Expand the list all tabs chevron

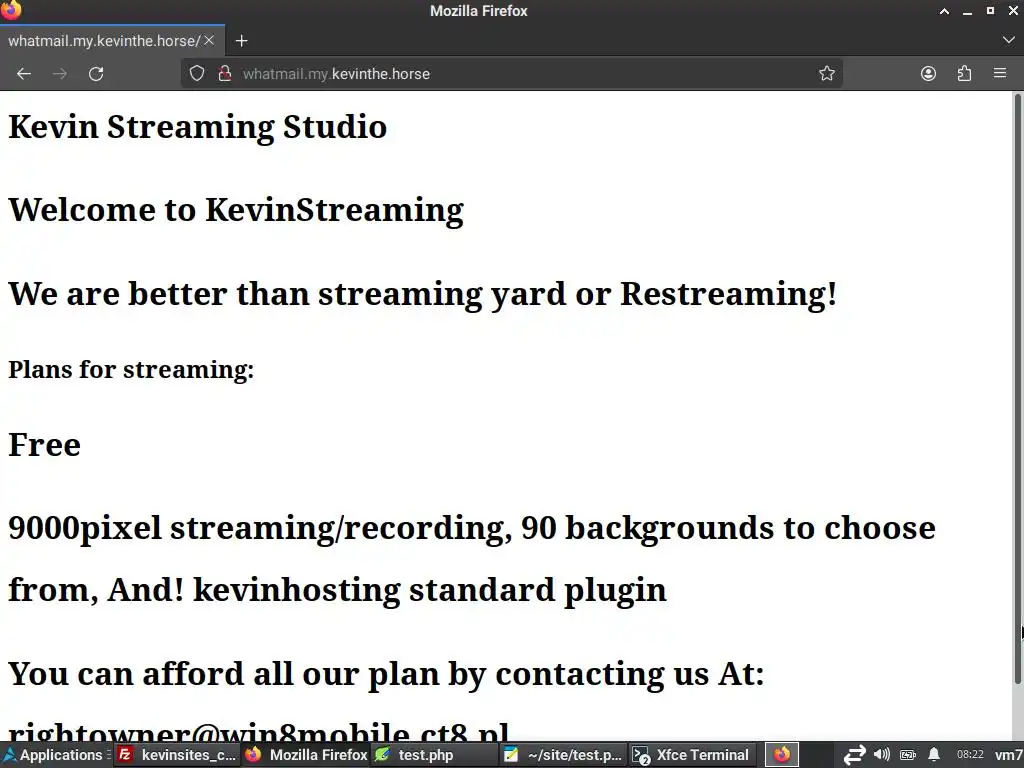(x=1008, y=40)
